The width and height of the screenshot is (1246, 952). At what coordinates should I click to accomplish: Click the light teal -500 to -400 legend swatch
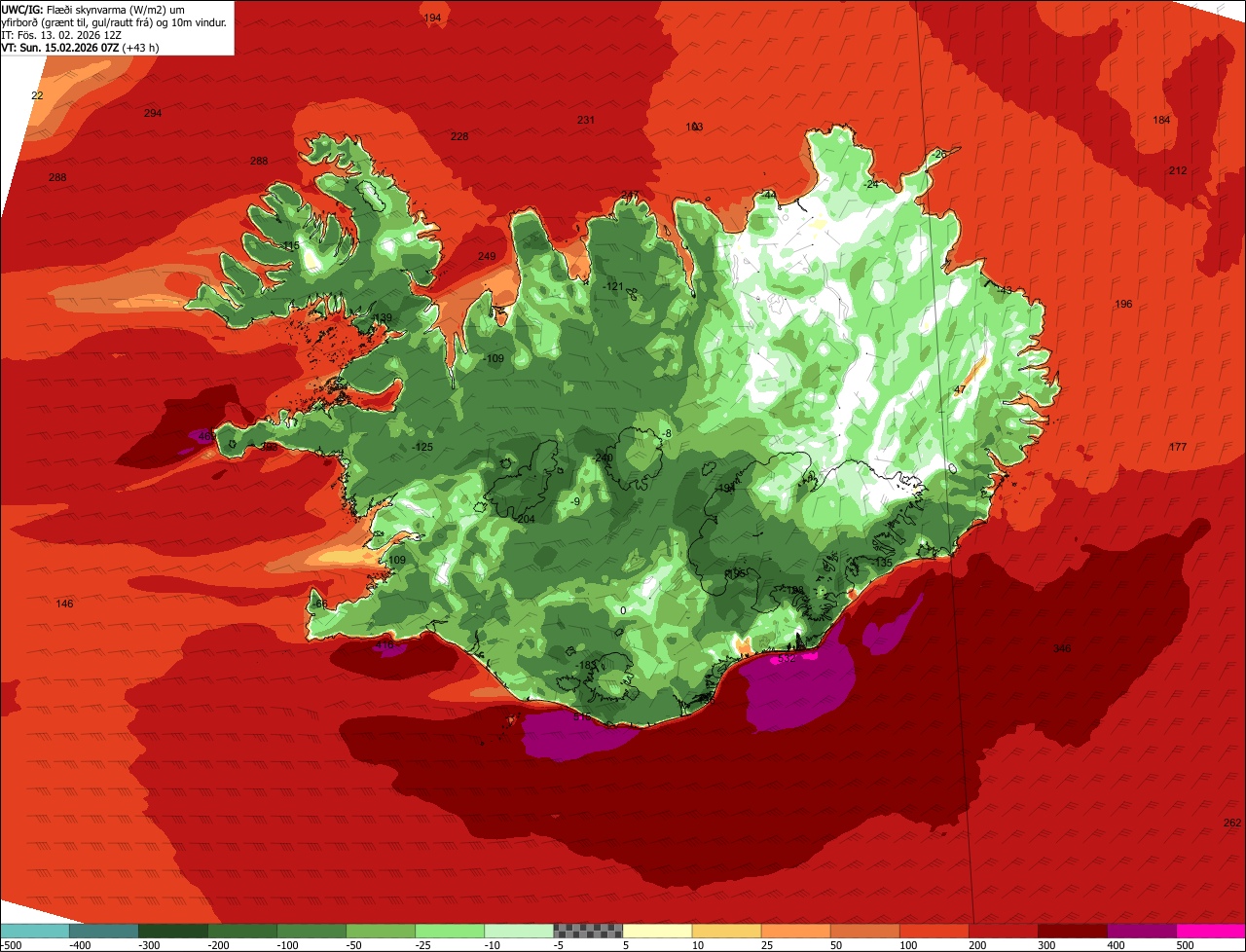pyautogui.click(x=34, y=931)
